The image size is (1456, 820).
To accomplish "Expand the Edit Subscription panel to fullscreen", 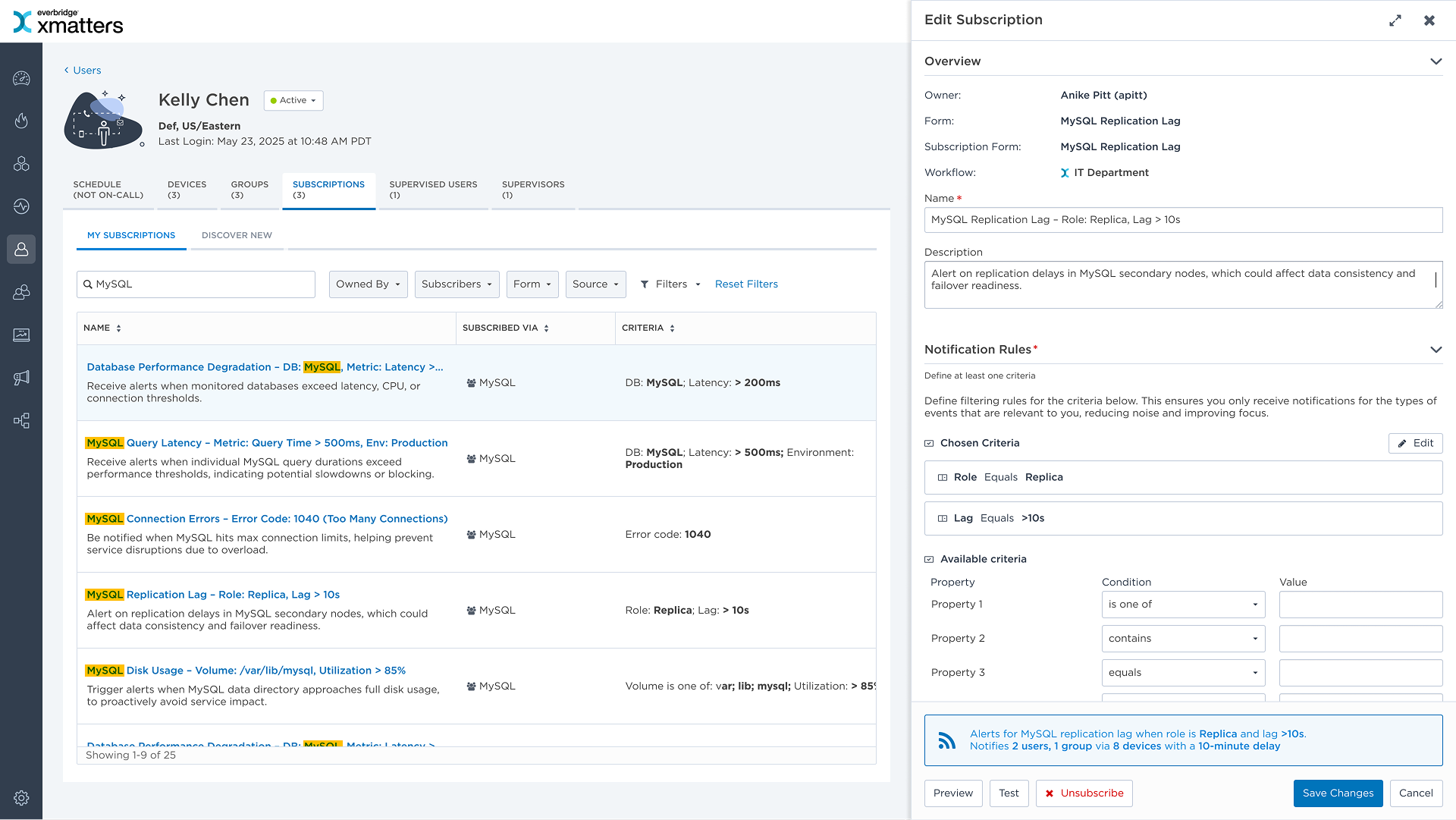I will [x=1395, y=20].
